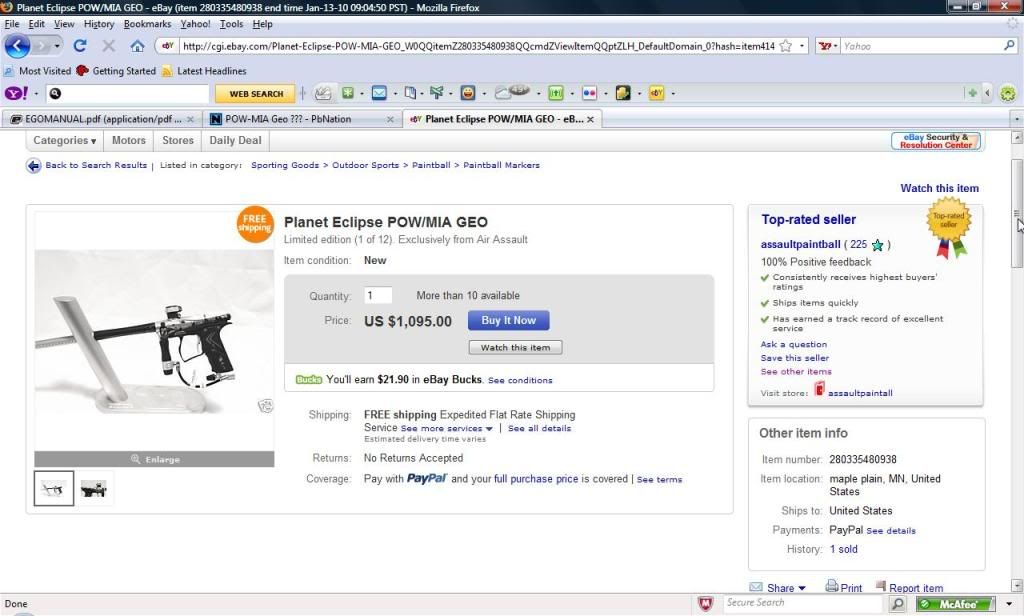The height and width of the screenshot is (616, 1024).
Task: Click the Buy It Now button
Action: pyautogui.click(x=508, y=320)
